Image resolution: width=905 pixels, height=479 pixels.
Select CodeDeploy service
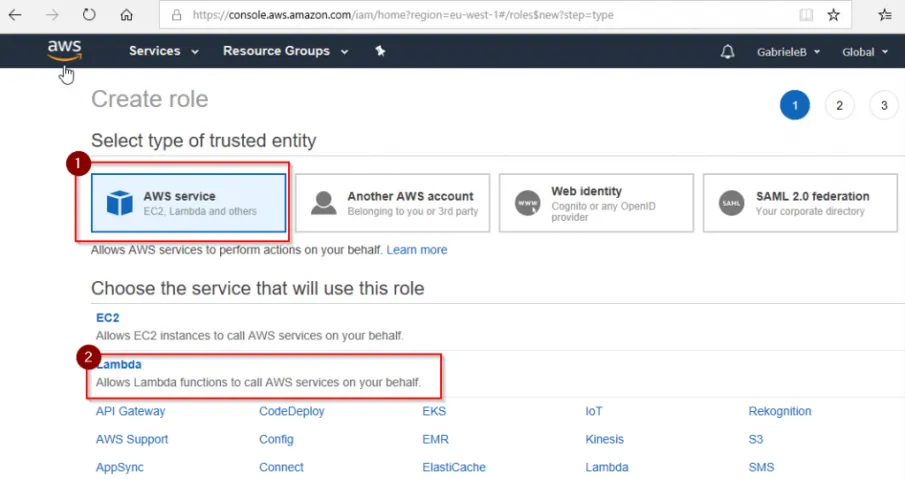pyautogui.click(x=291, y=411)
